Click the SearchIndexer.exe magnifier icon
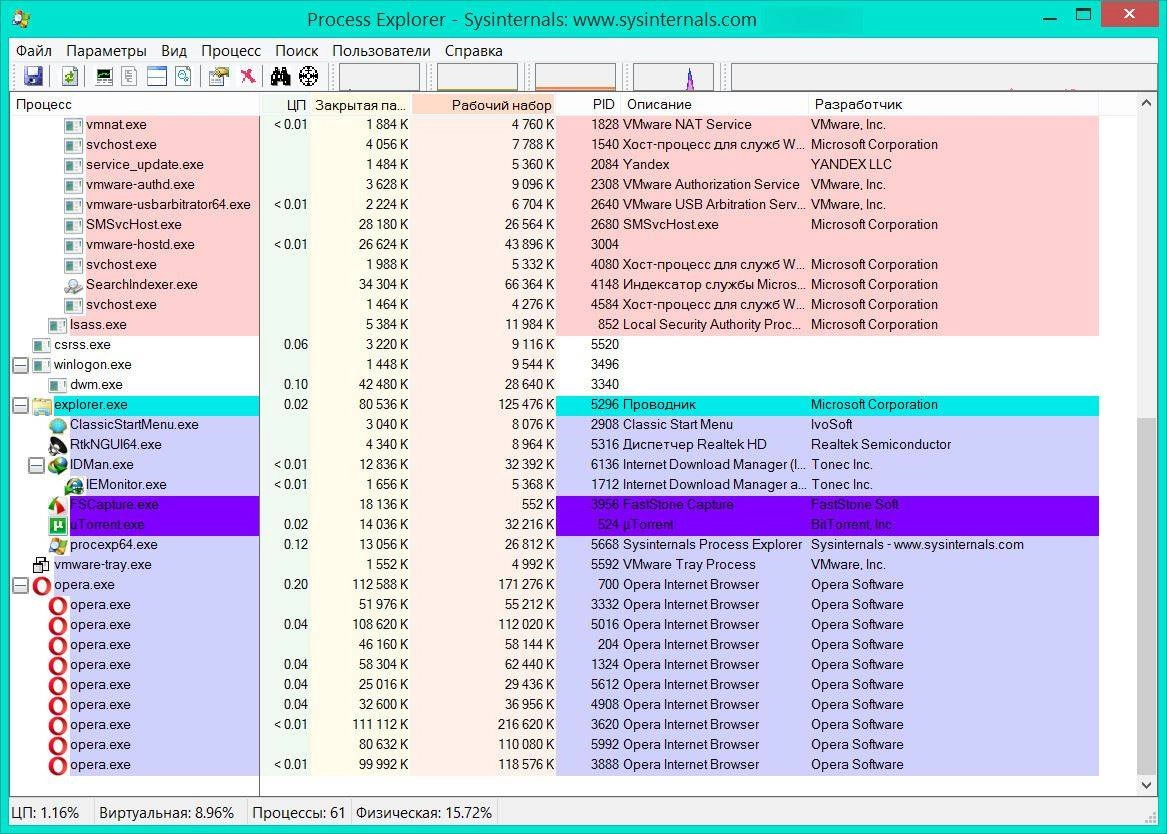This screenshot has width=1167, height=834. pos(73,285)
